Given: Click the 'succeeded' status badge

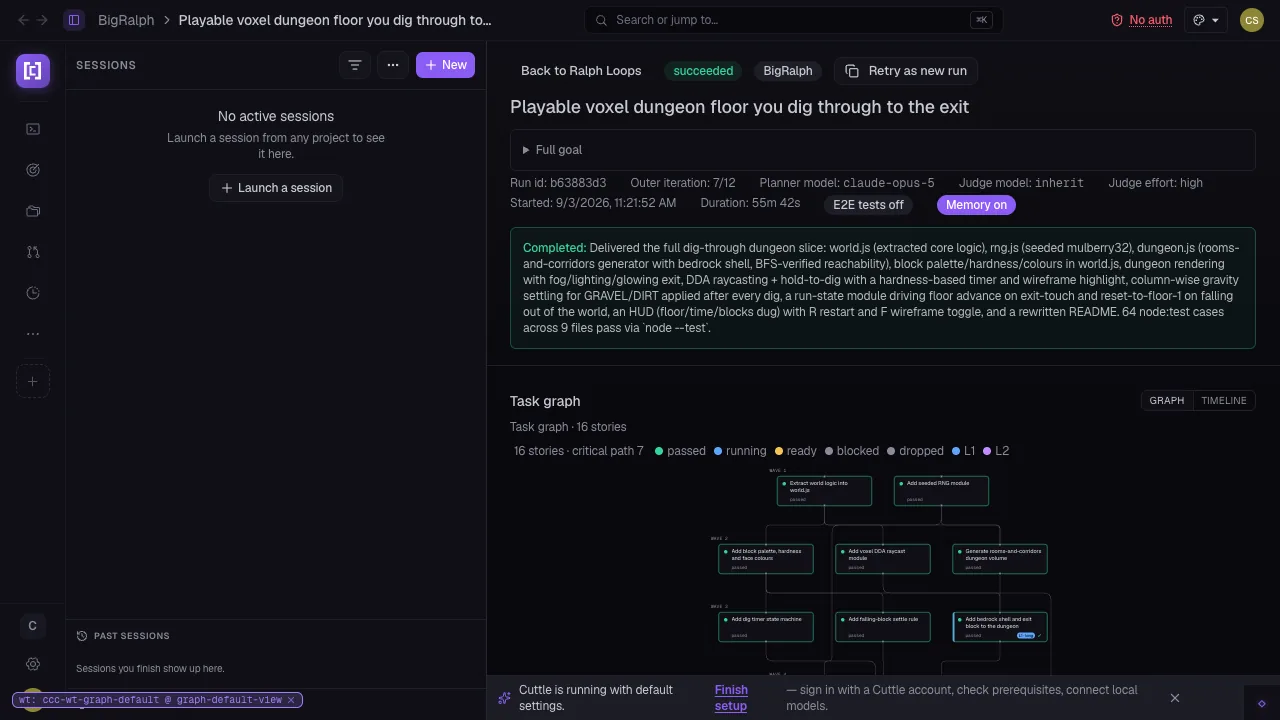Looking at the screenshot, I should point(703,71).
